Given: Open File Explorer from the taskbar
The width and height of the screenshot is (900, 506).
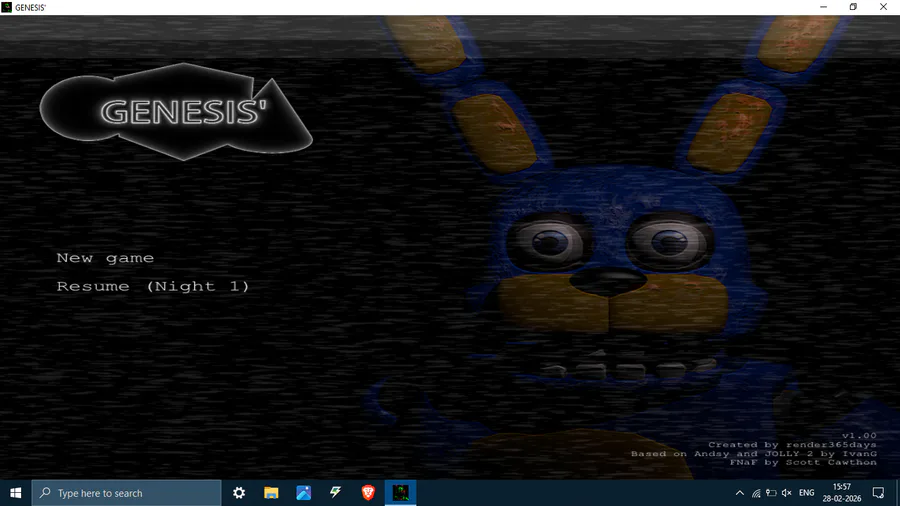Looking at the screenshot, I should pyautogui.click(x=271, y=493).
